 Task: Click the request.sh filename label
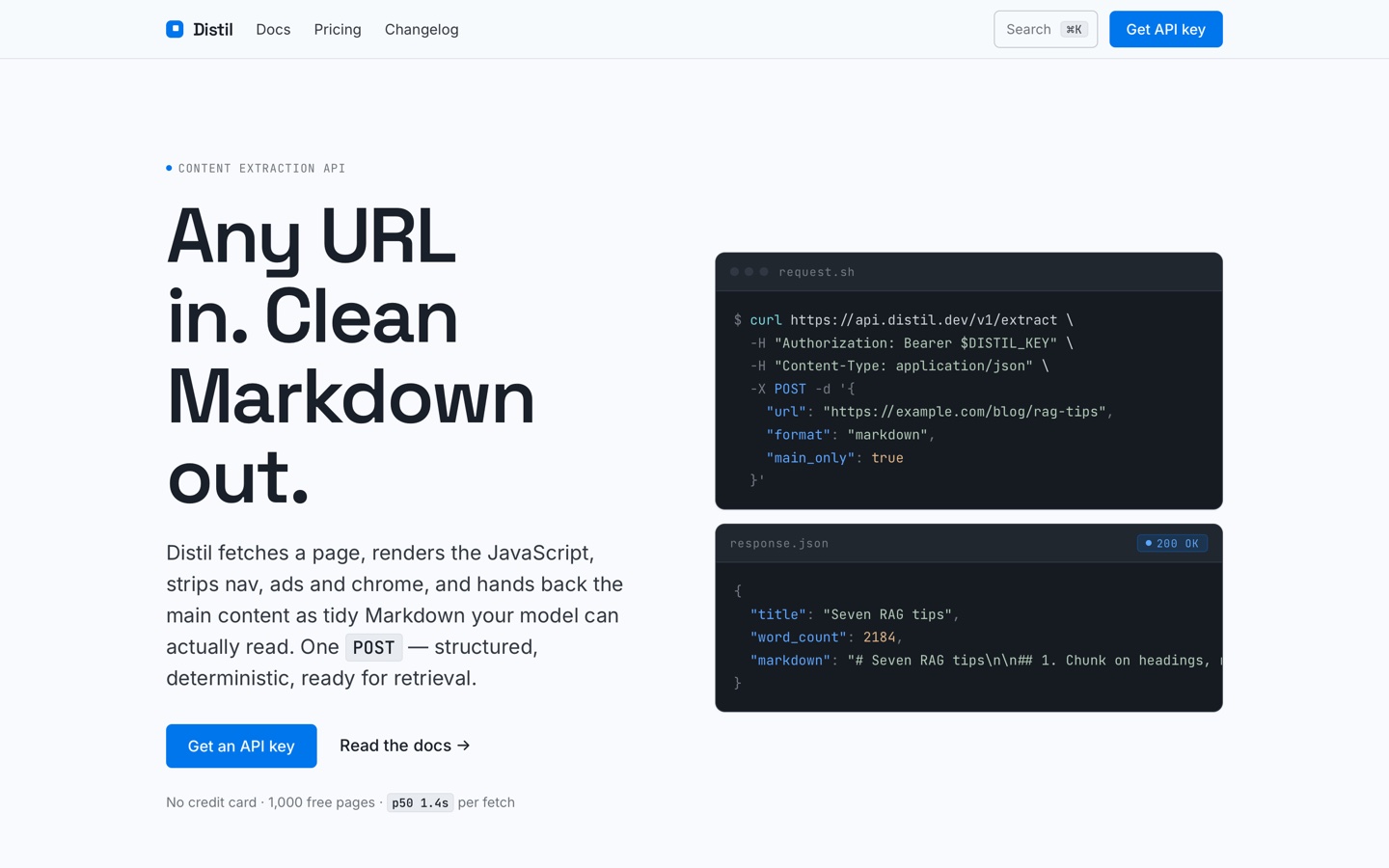(x=817, y=272)
